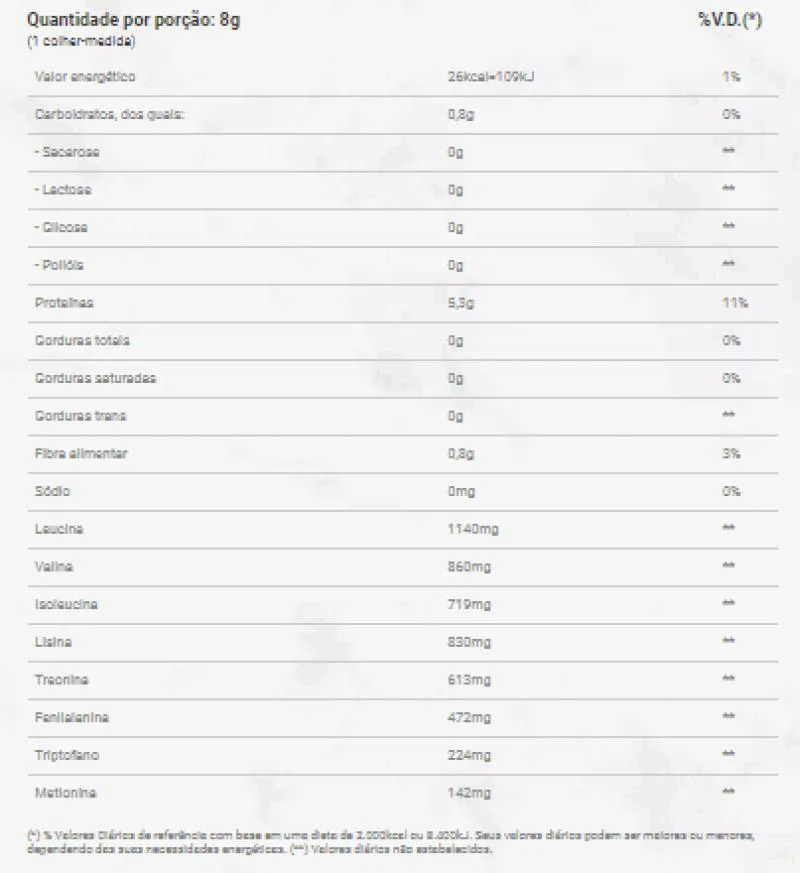Click the 'Carboidratos, dos quais:' label
800x873 pixels.
tap(109, 114)
